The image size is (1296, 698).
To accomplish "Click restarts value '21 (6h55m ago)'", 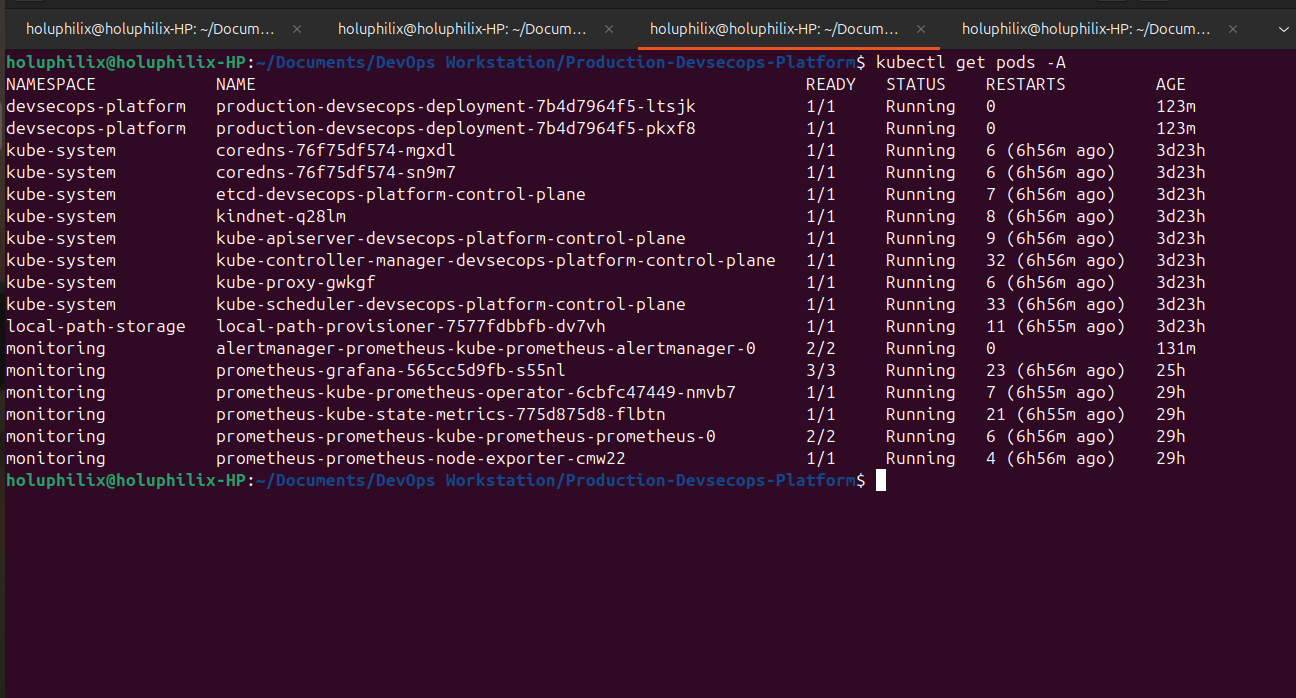I will (1056, 414).
